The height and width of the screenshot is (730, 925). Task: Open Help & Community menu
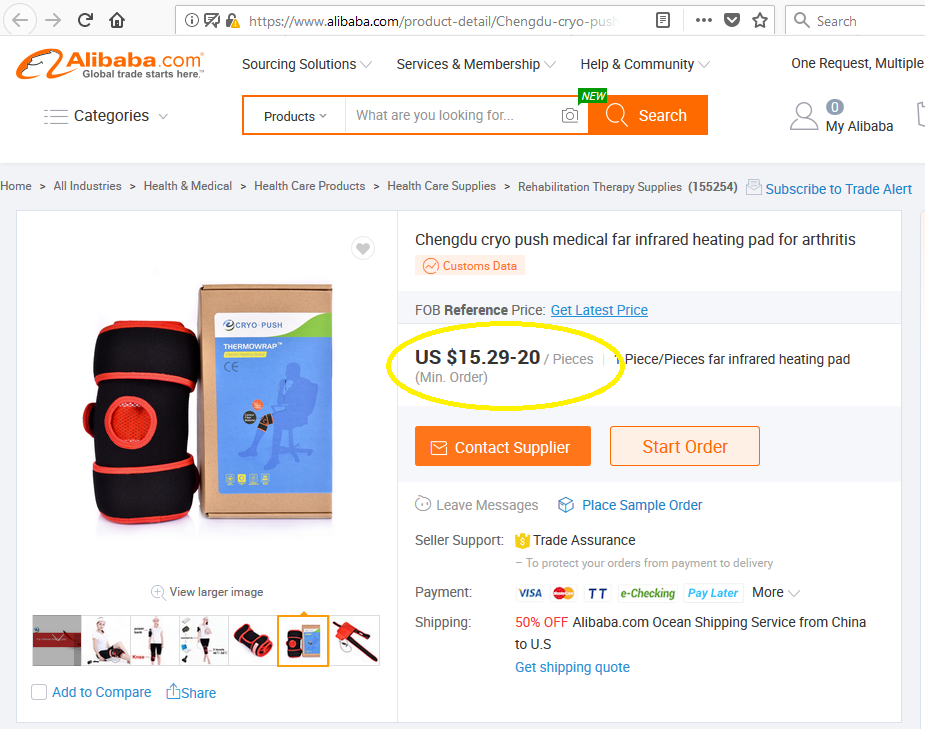coord(645,64)
